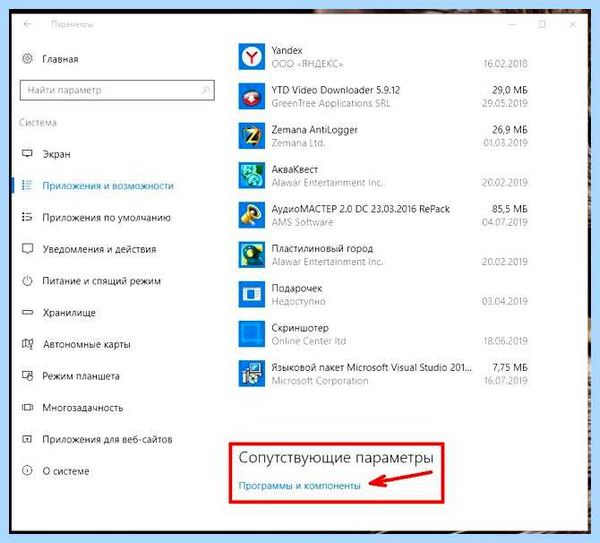Click the Yandex browser app icon
The height and width of the screenshot is (543, 600).
pos(251,57)
